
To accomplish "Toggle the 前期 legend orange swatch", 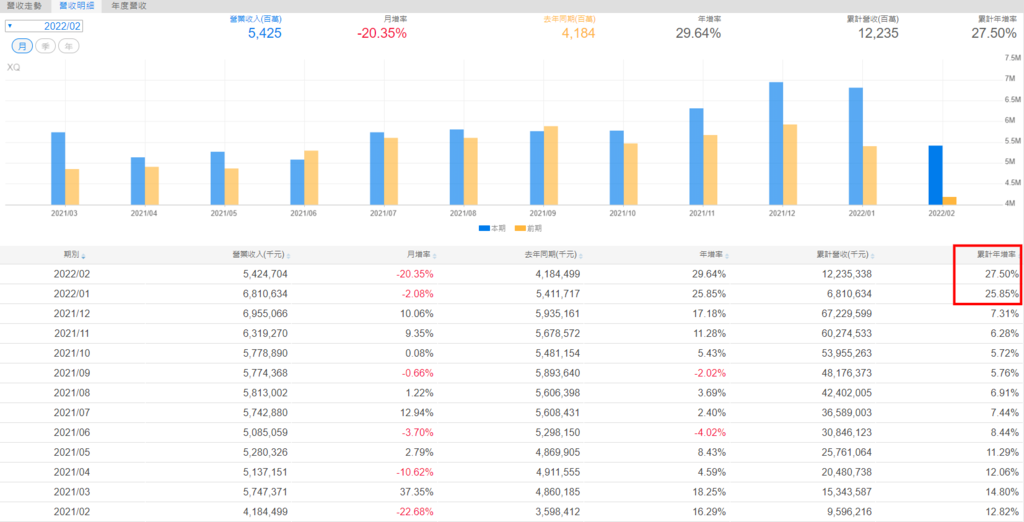I will point(520,228).
